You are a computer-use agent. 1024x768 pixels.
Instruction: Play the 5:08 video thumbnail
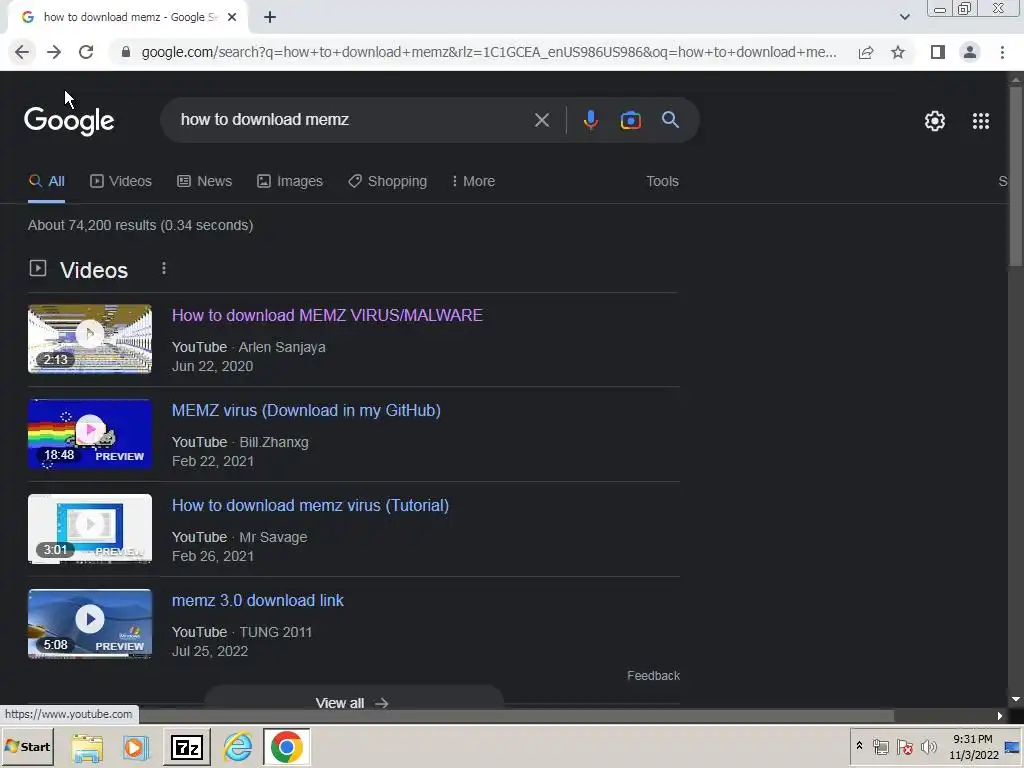[x=90, y=624]
